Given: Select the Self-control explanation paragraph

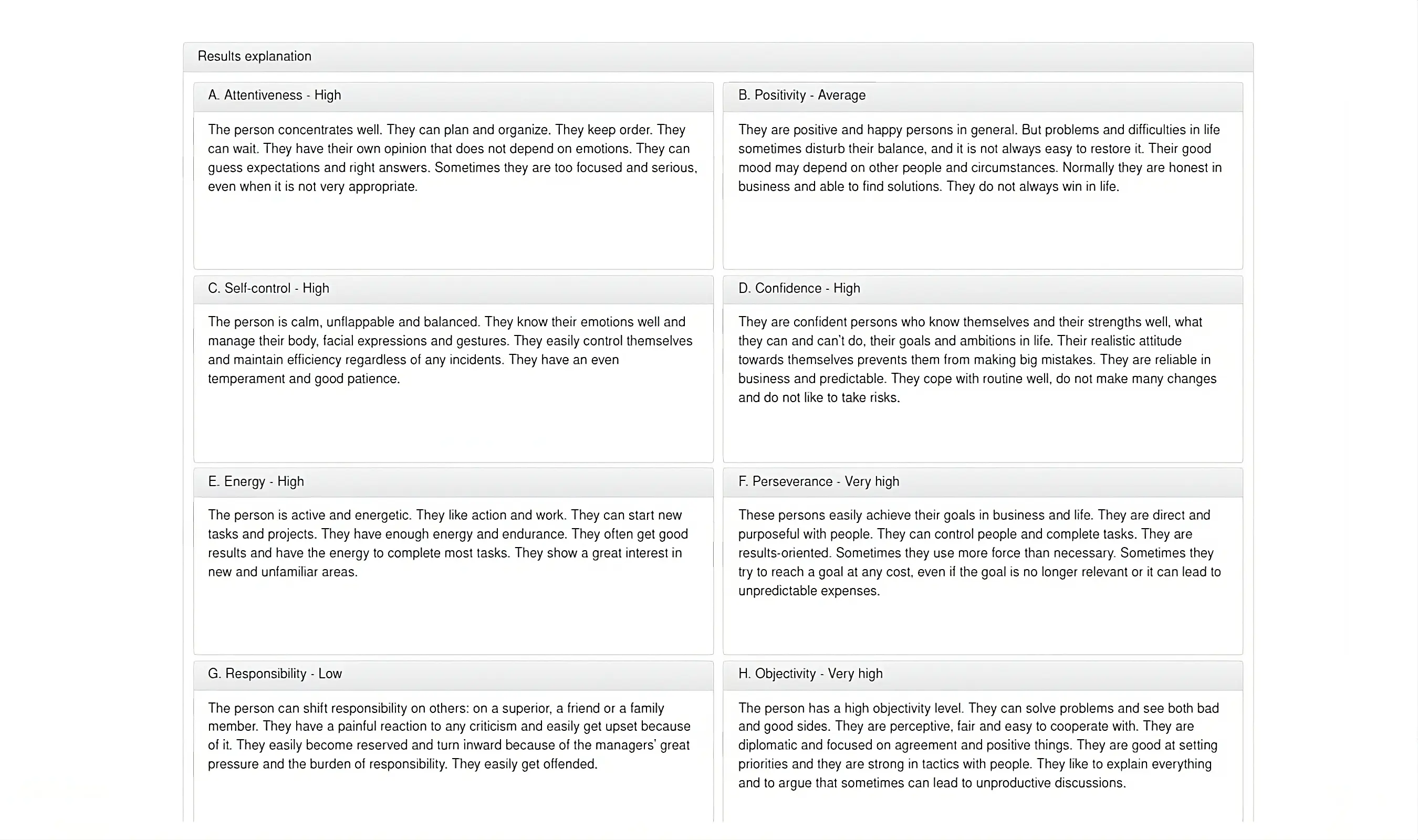Looking at the screenshot, I should pos(450,350).
